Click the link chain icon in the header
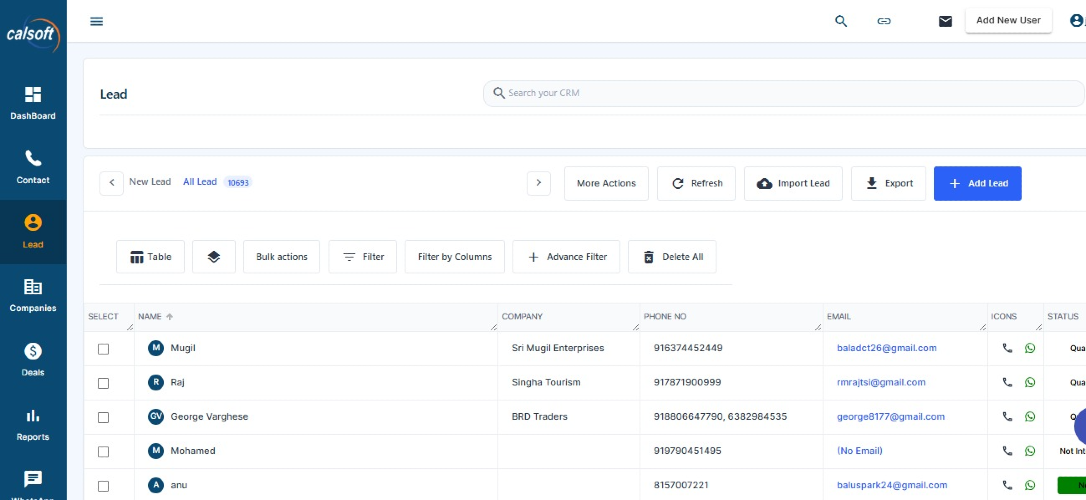The height and width of the screenshot is (500, 1086). tap(884, 21)
